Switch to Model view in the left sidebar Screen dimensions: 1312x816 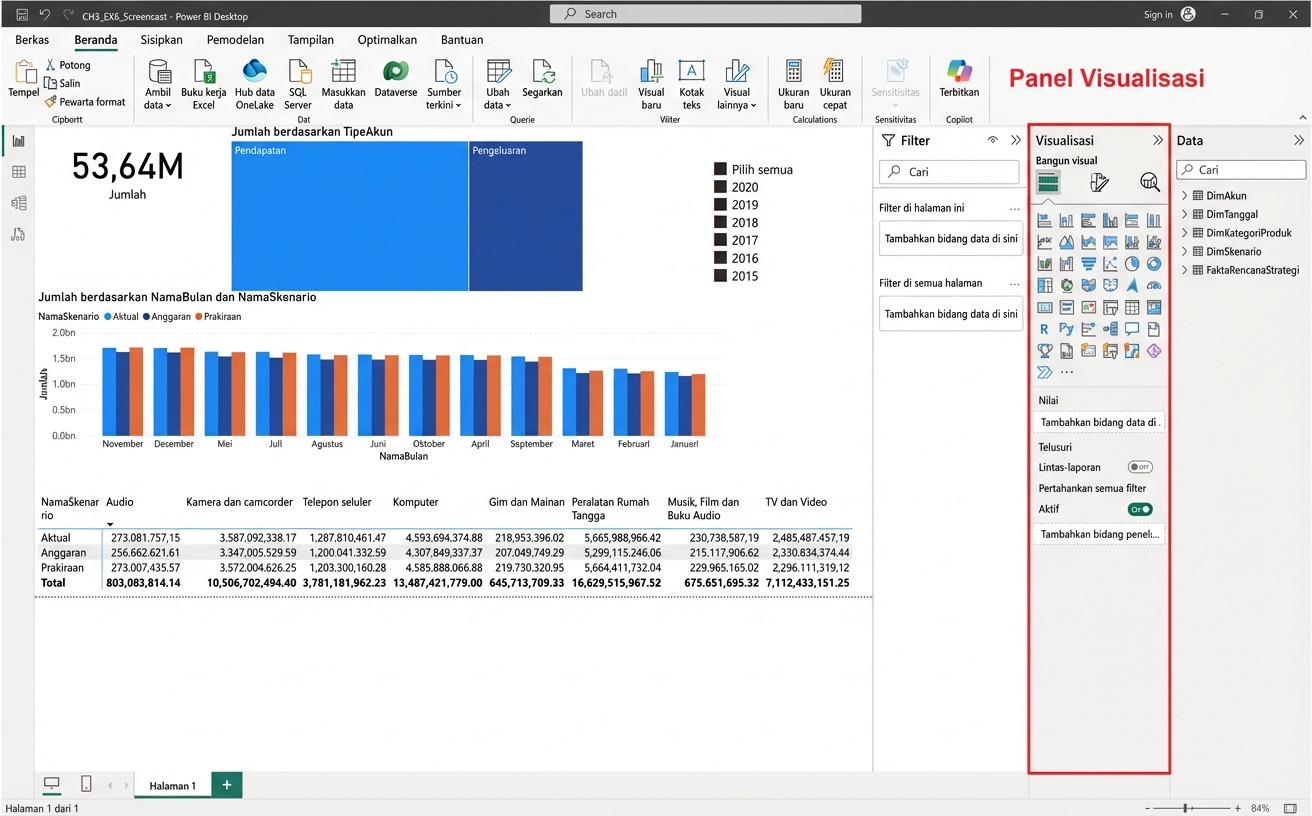click(x=17, y=203)
